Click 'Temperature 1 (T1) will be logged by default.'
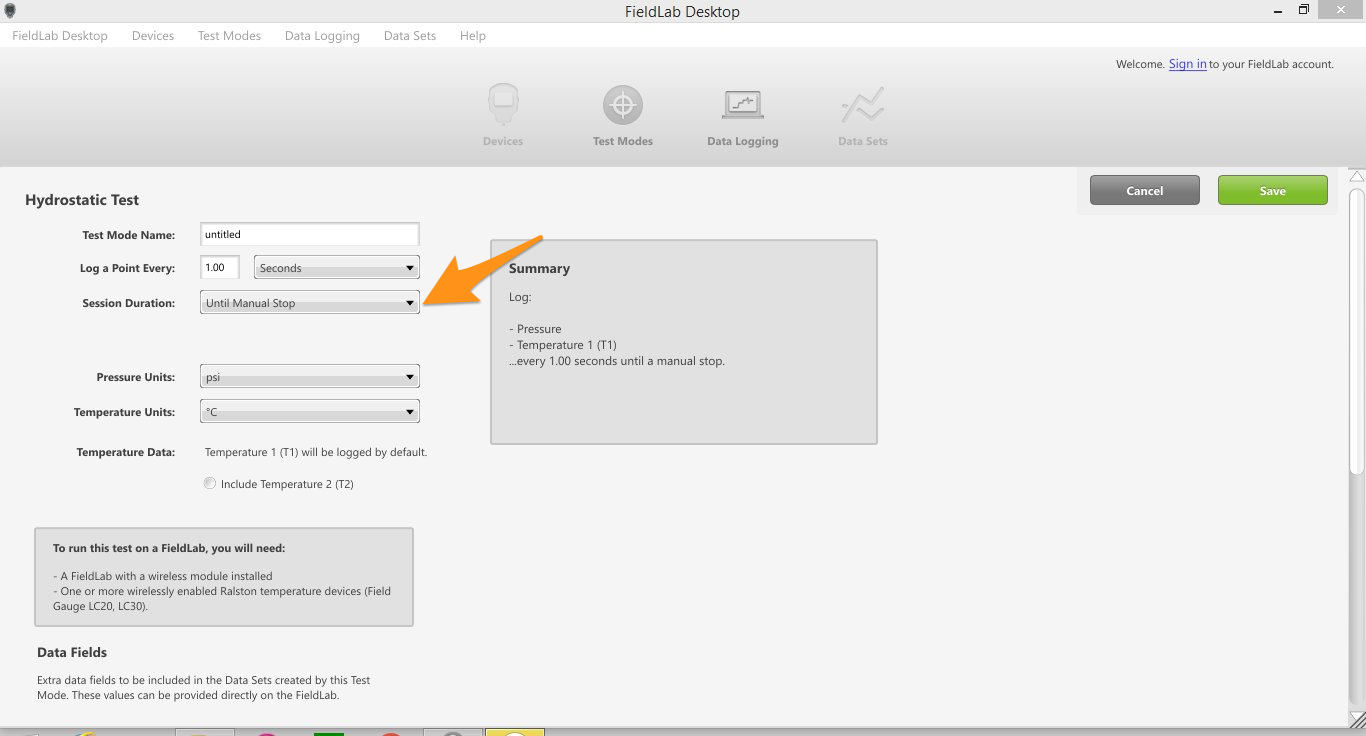Image resolution: width=1366 pixels, height=736 pixels. (x=316, y=452)
